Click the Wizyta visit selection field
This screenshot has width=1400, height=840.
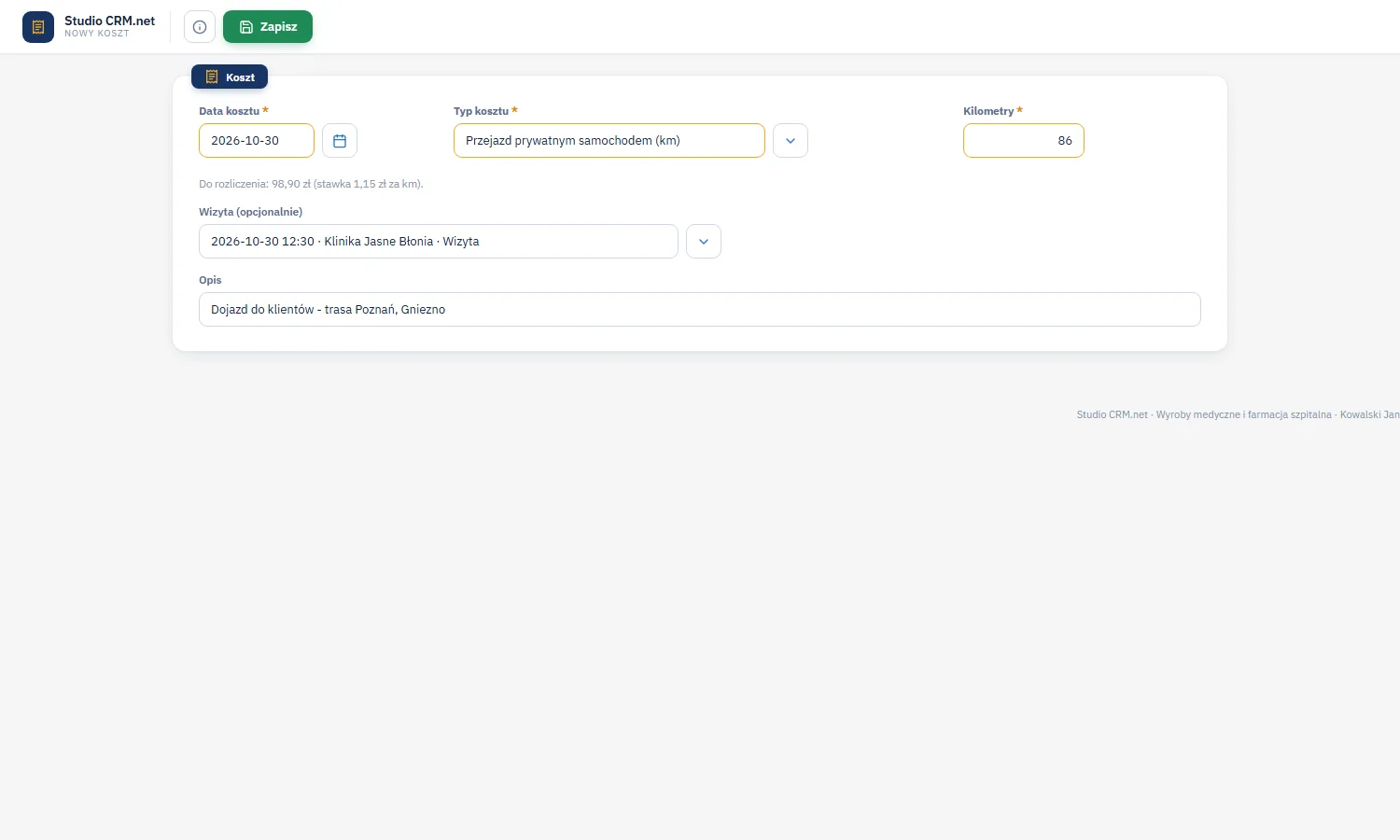click(x=439, y=242)
